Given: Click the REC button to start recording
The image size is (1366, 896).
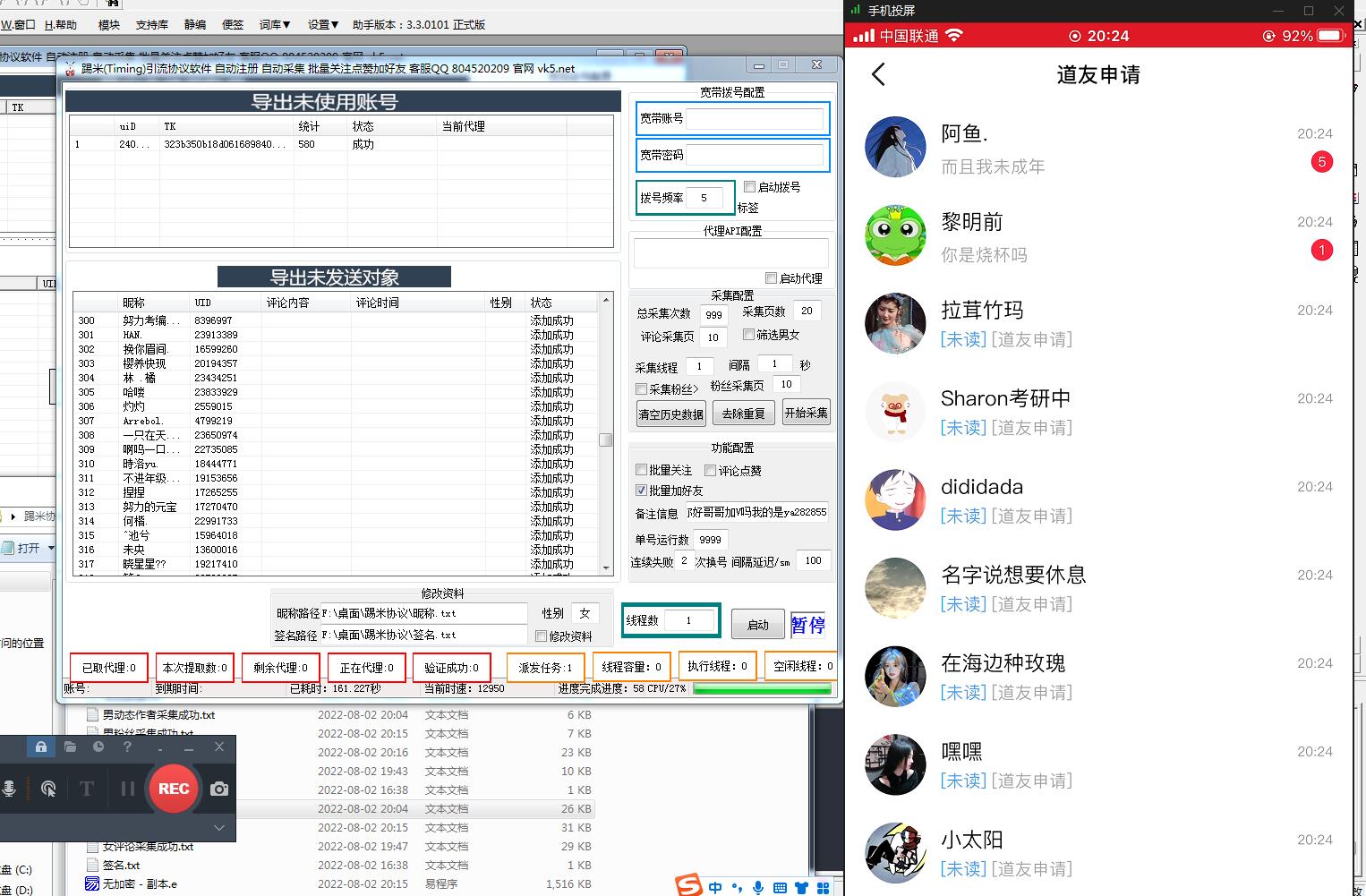Looking at the screenshot, I should (173, 789).
